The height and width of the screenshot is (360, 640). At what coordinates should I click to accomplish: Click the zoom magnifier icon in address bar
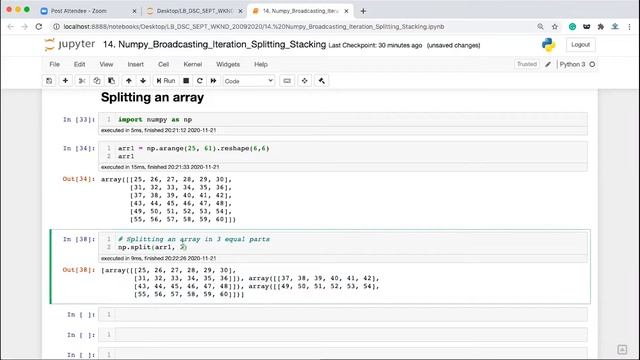[540, 27]
